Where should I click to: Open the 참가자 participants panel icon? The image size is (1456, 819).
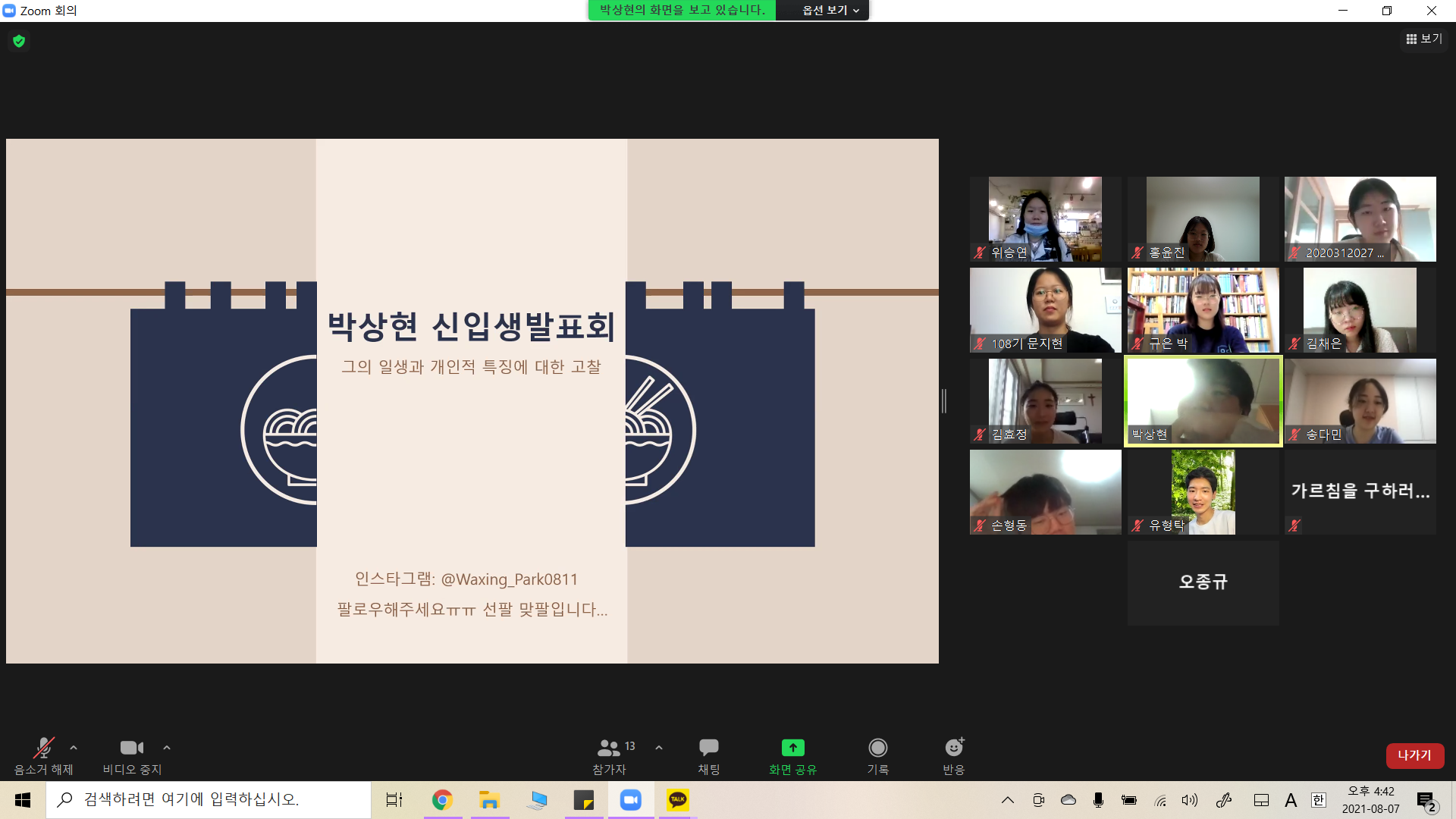pyautogui.click(x=609, y=748)
